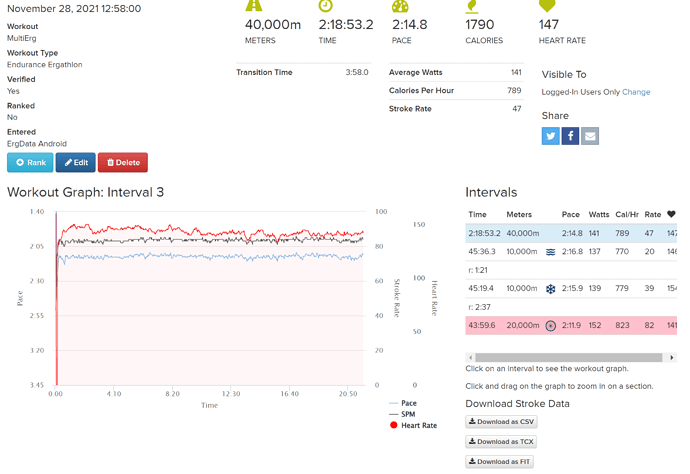Screen dimensions: 690x474
Task: Select the 45:19.4 10,000m interval row
Action: pos(571,289)
